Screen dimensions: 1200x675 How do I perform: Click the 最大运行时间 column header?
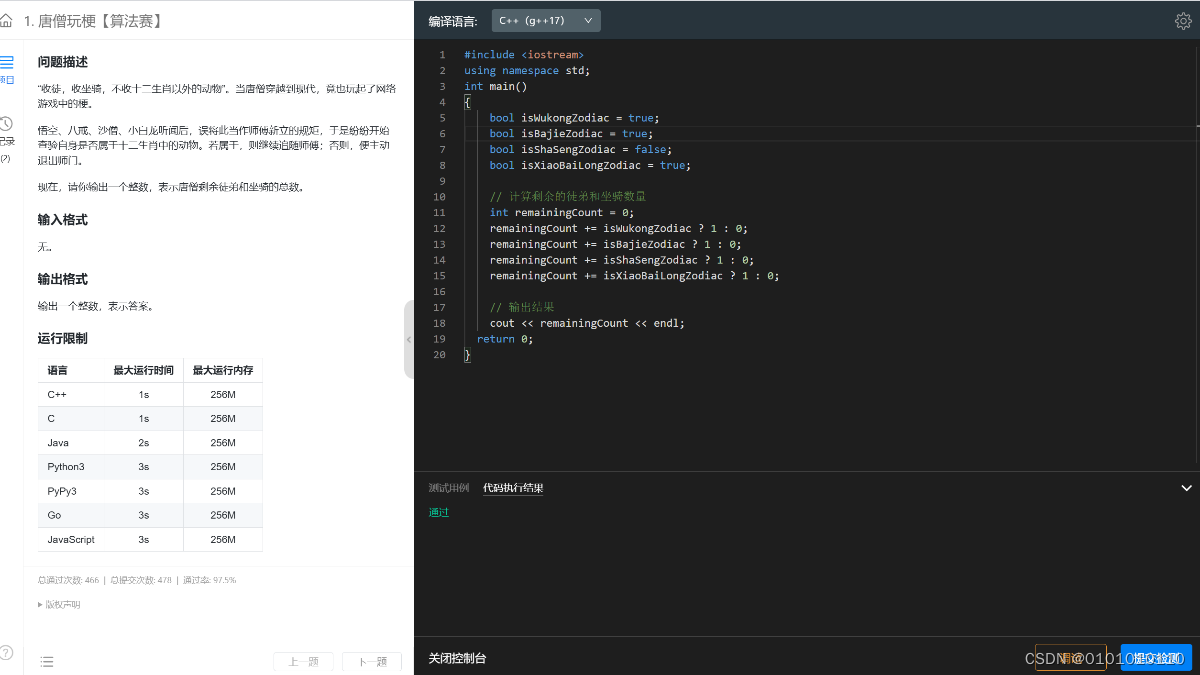[143, 370]
